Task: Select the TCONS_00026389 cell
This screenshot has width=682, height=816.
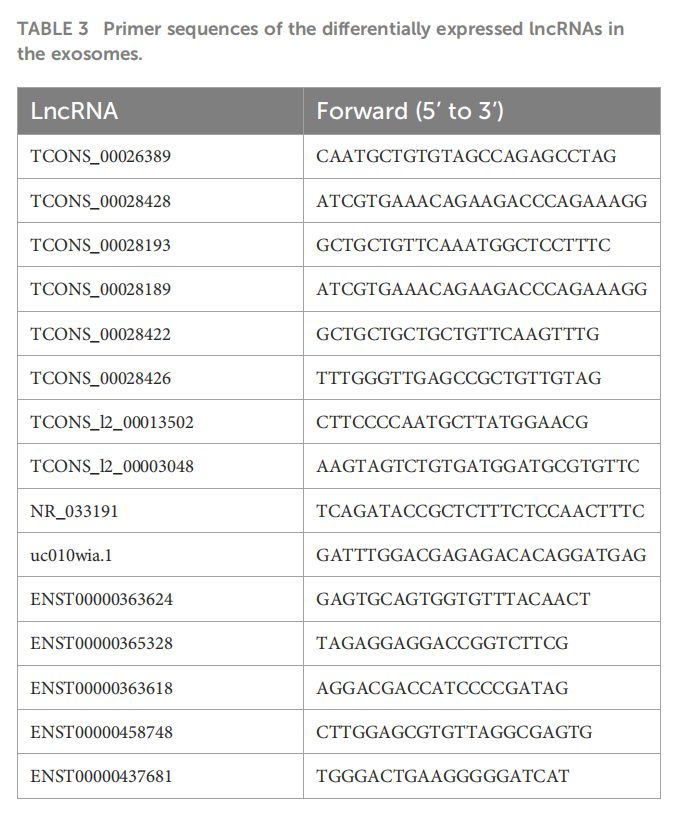Action: tap(100, 156)
